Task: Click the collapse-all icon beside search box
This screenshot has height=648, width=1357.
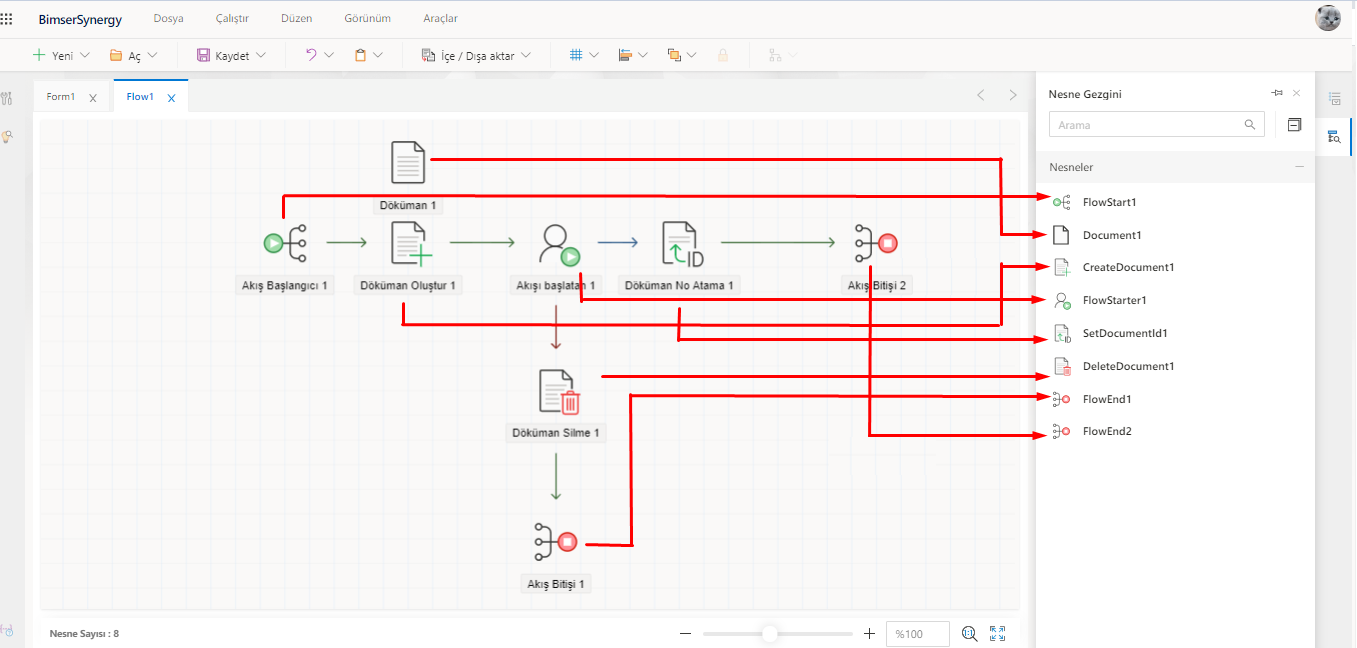Action: click(1294, 125)
